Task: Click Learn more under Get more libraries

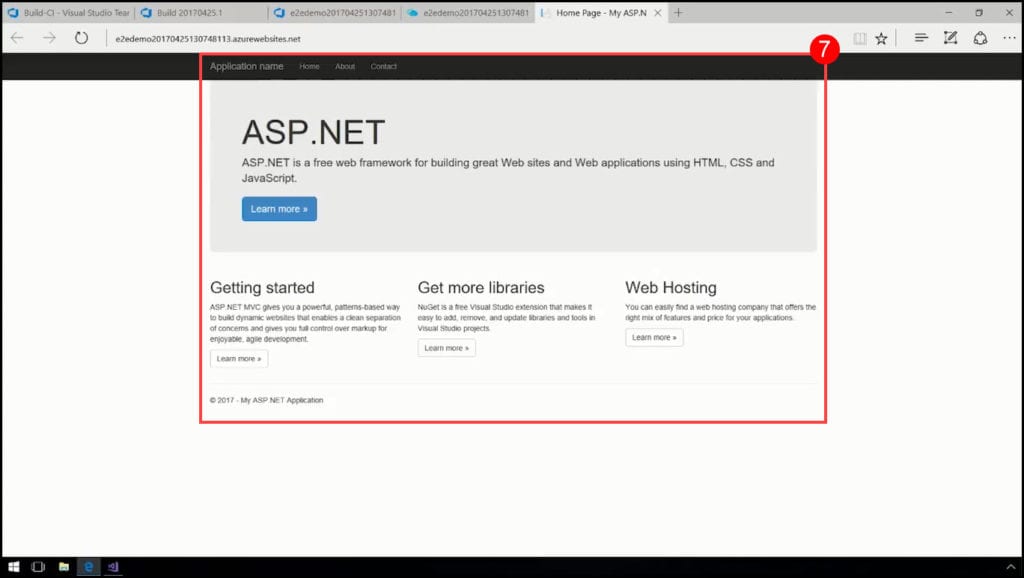Action: click(447, 348)
